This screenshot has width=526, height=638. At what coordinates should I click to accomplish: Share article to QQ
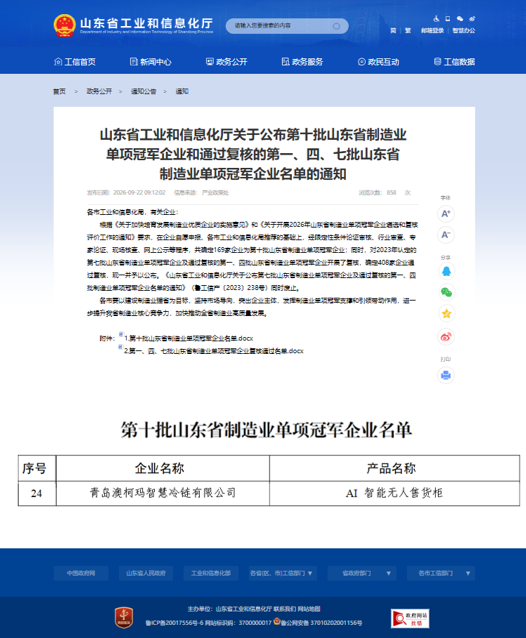(x=446, y=271)
